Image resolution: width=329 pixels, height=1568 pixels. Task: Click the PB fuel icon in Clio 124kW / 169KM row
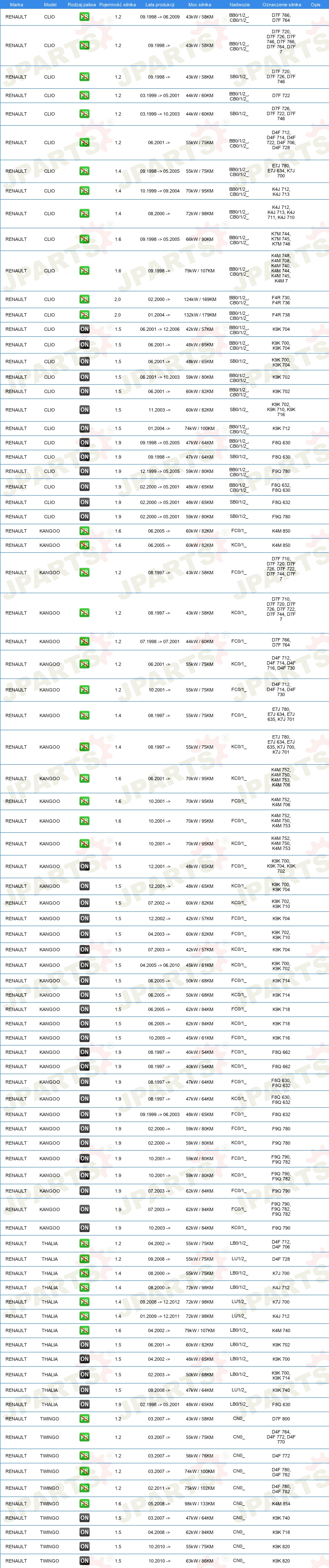pos(84,299)
